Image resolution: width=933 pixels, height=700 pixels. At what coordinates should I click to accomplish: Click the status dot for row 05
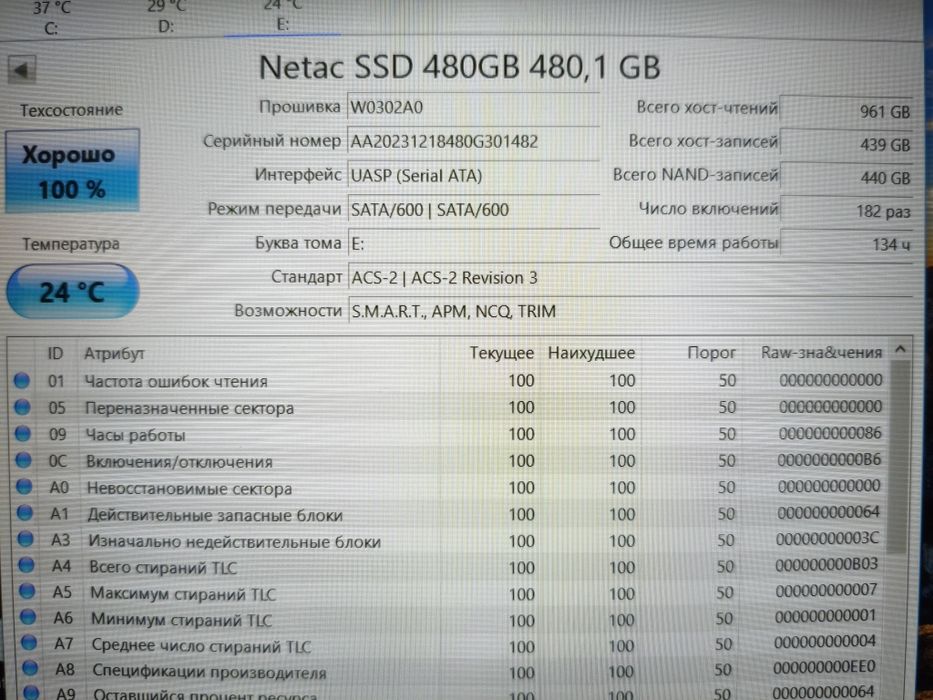[x=23, y=407]
